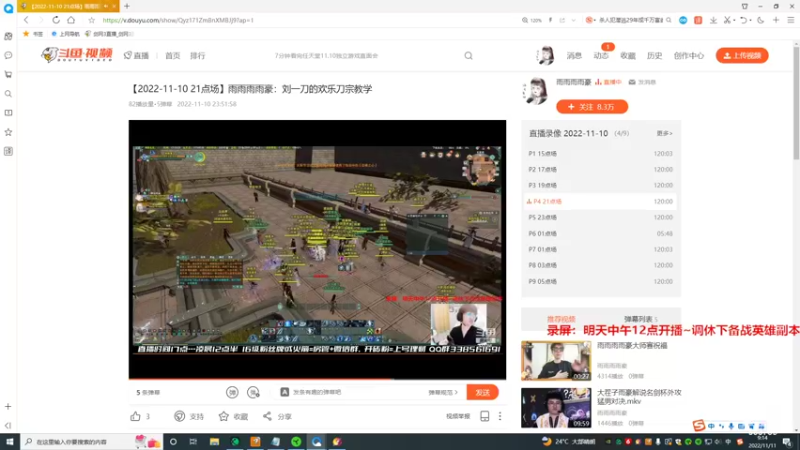Viewport: 800px width, 450px height.
Task: Go to browser home page
Action: tap(71, 20)
